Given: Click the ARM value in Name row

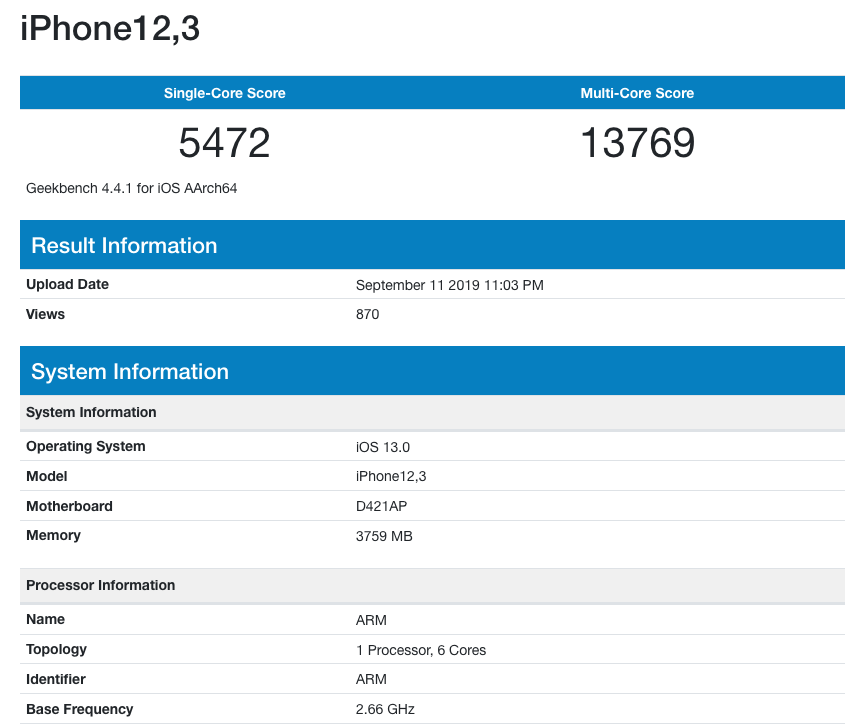Looking at the screenshot, I should pyautogui.click(x=371, y=620).
